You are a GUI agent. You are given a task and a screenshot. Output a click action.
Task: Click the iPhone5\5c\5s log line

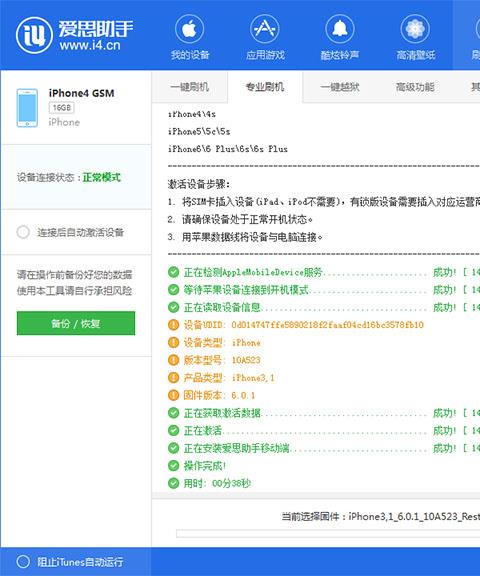coord(199,132)
